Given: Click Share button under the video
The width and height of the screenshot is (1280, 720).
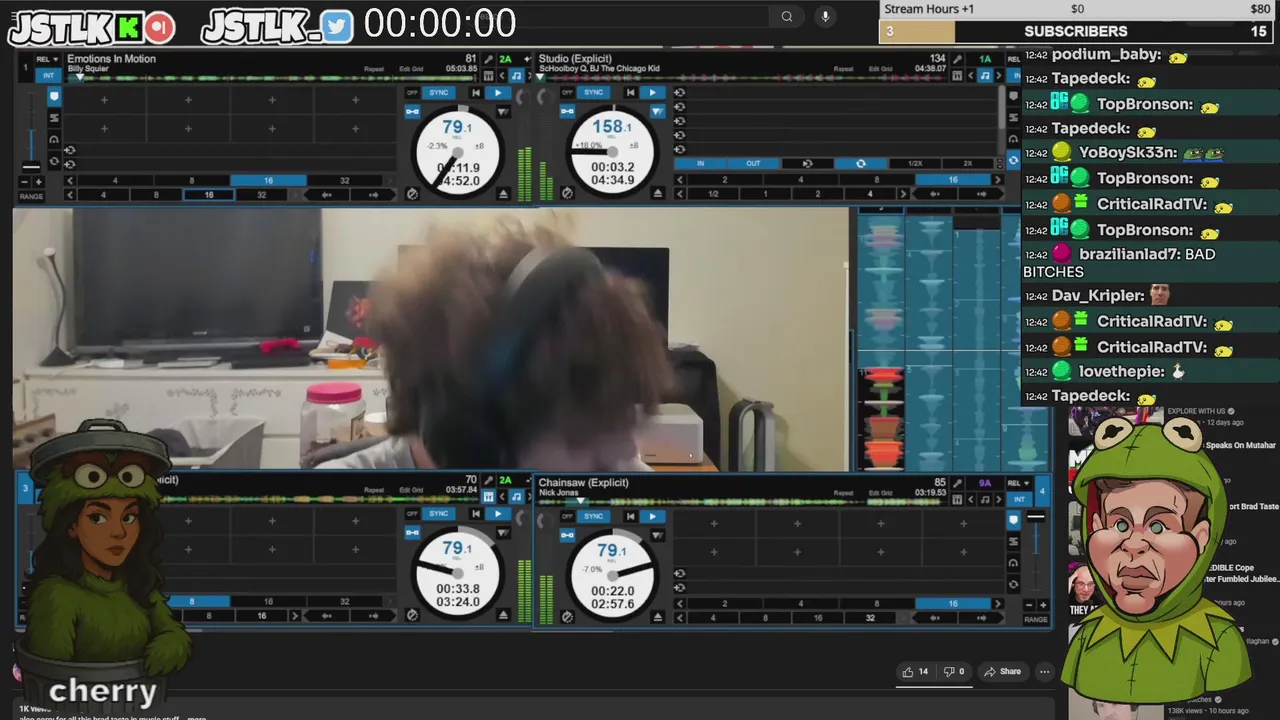Looking at the screenshot, I should (1001, 671).
